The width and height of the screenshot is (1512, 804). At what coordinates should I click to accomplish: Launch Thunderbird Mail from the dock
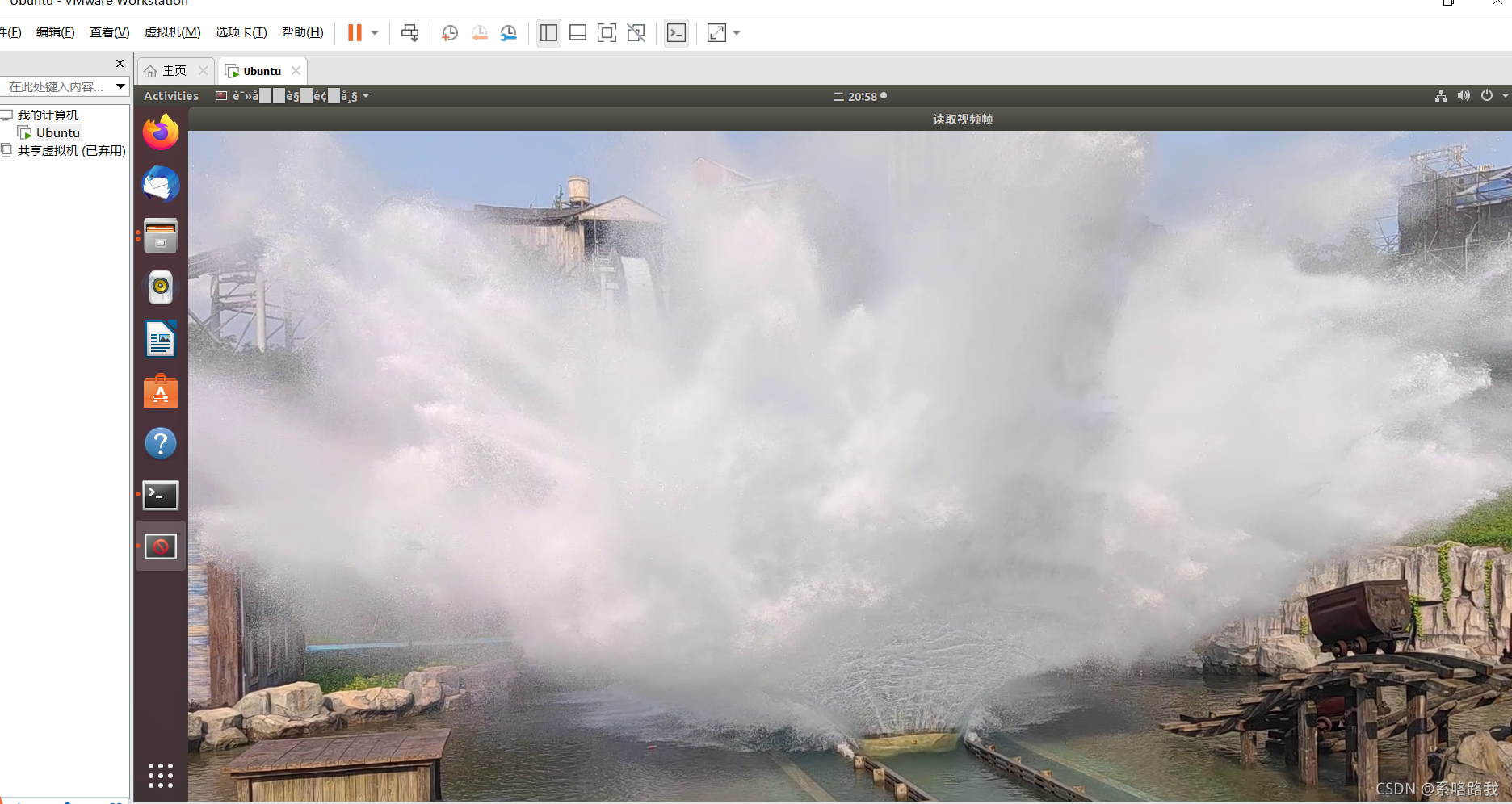pos(161,184)
